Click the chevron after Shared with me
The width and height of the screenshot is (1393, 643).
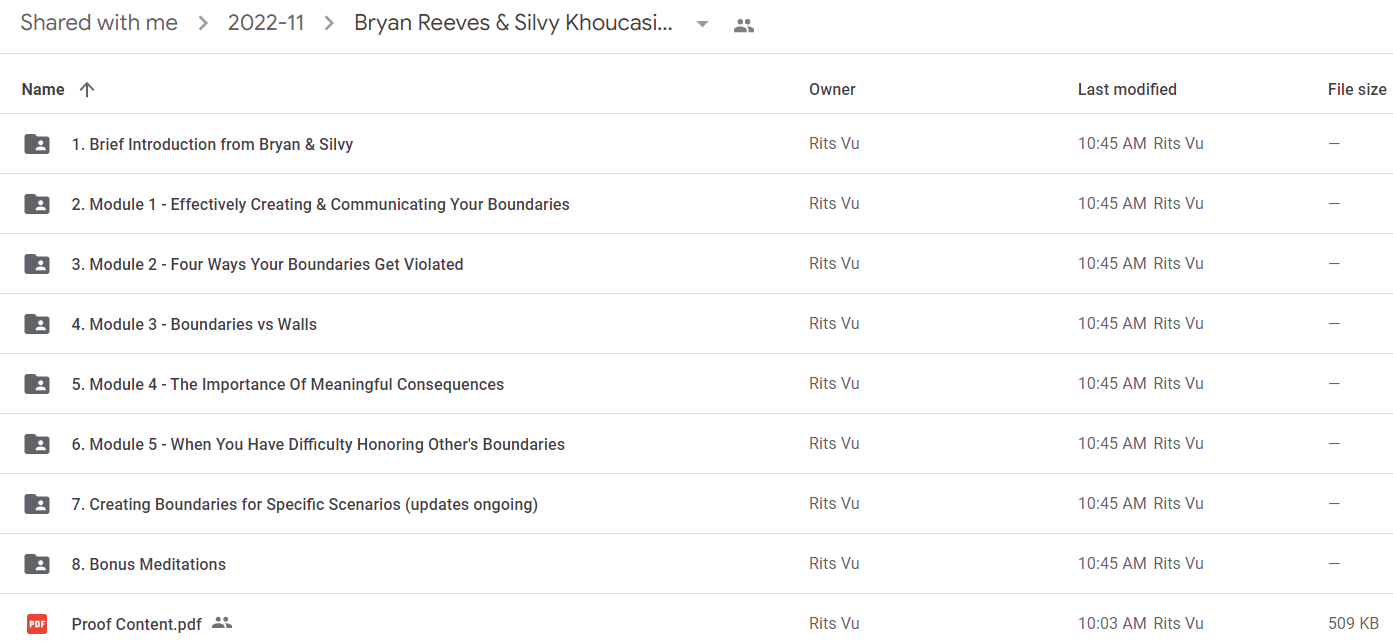coord(203,24)
